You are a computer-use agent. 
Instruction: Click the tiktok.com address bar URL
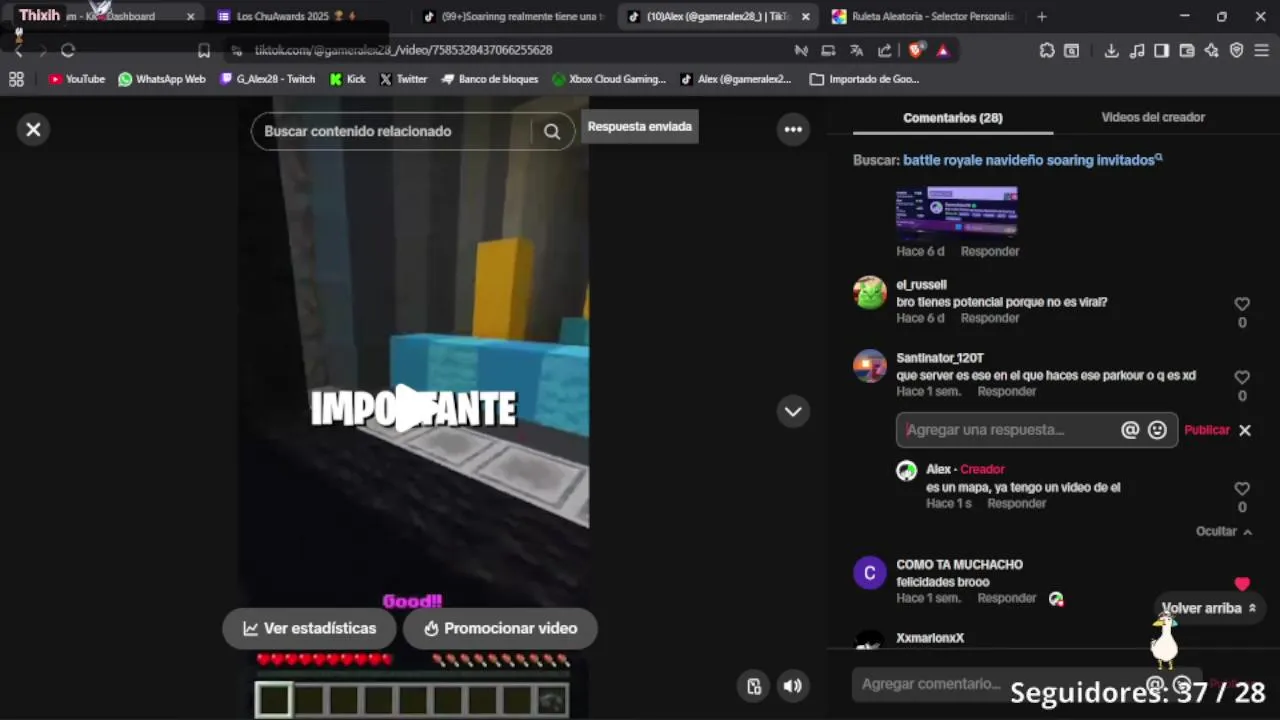click(403, 50)
